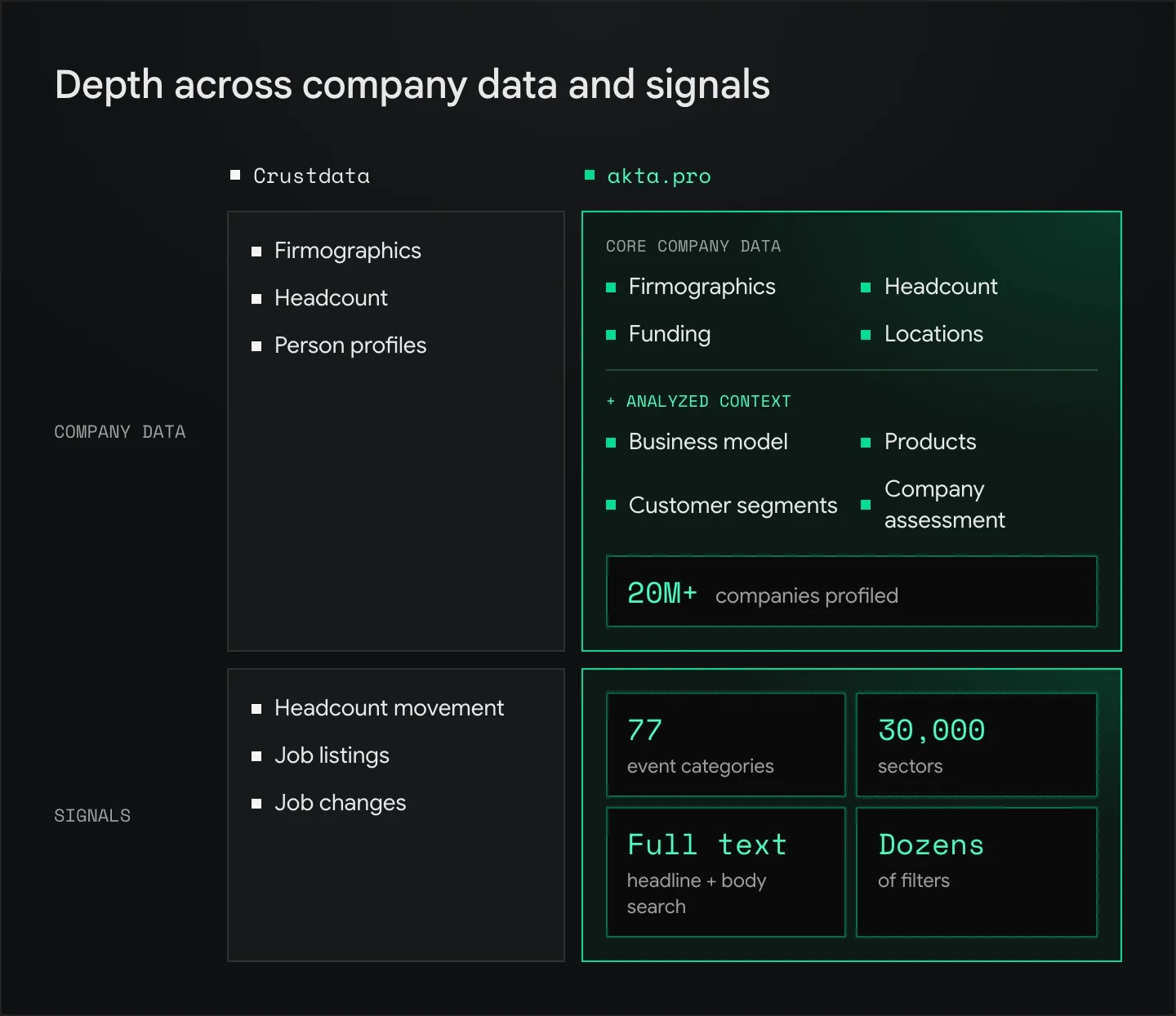Click the "Full text" headline + body search card
The image size is (1176, 1016).
(x=726, y=872)
